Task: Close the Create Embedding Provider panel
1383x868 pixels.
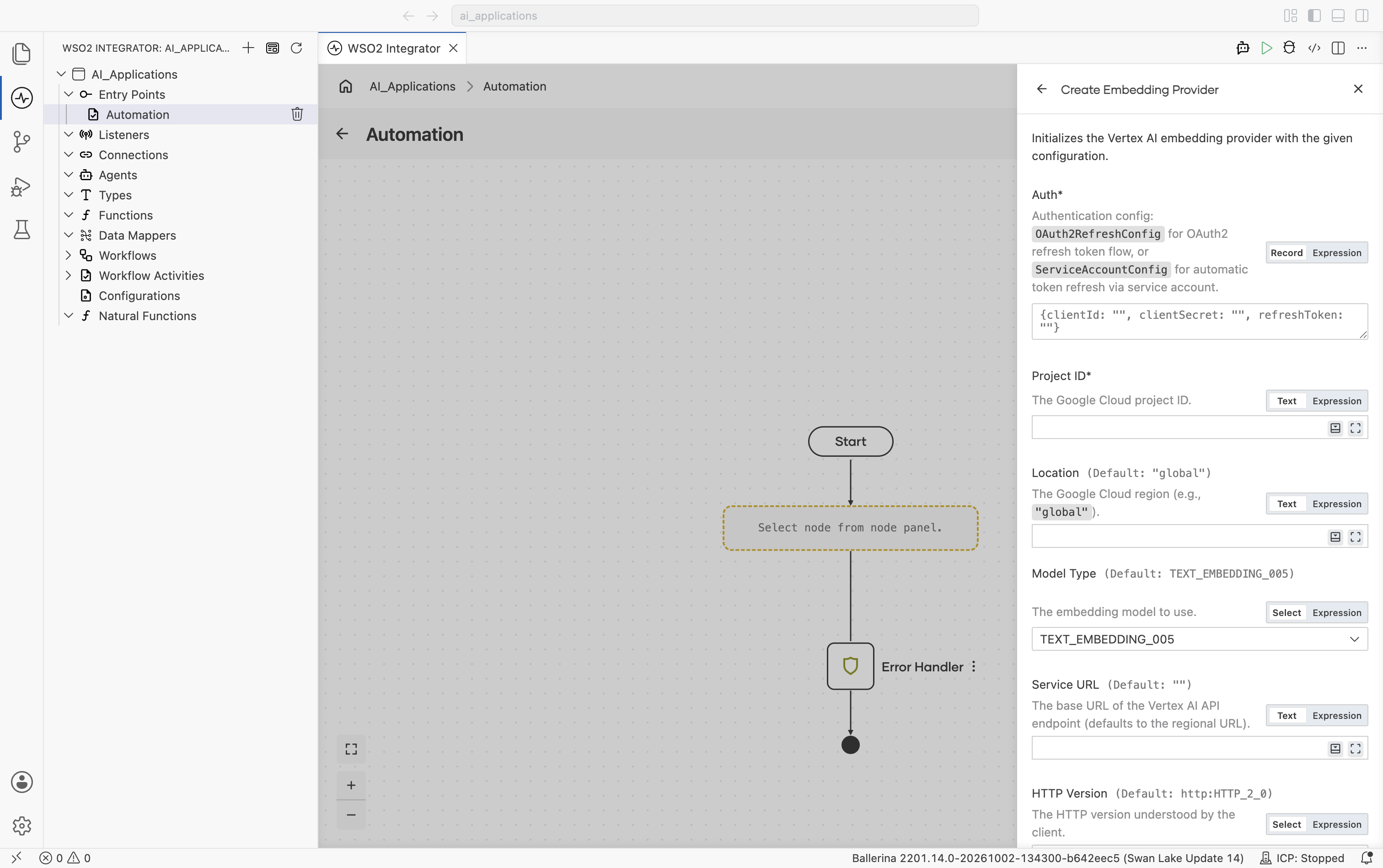Action: tap(1358, 89)
